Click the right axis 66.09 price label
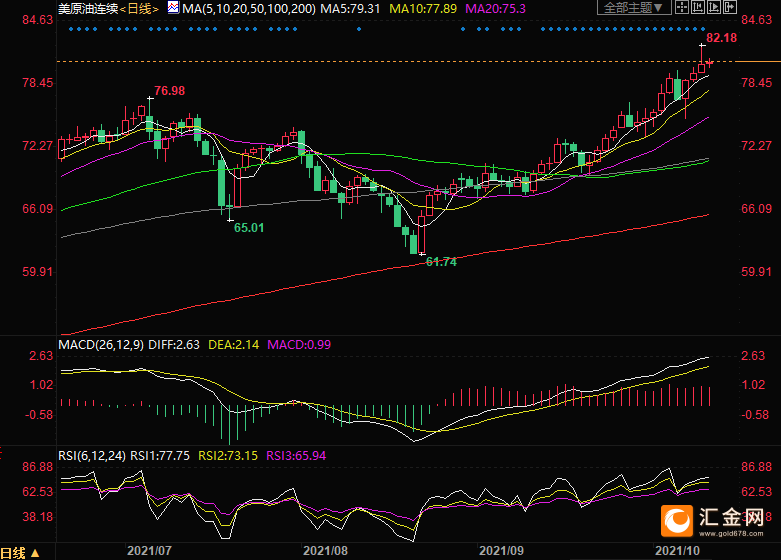The width and height of the screenshot is (781, 560). 756,209
